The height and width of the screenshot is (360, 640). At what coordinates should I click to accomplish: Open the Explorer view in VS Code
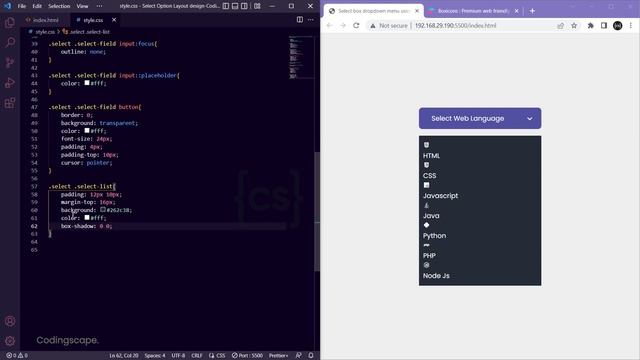(10, 22)
